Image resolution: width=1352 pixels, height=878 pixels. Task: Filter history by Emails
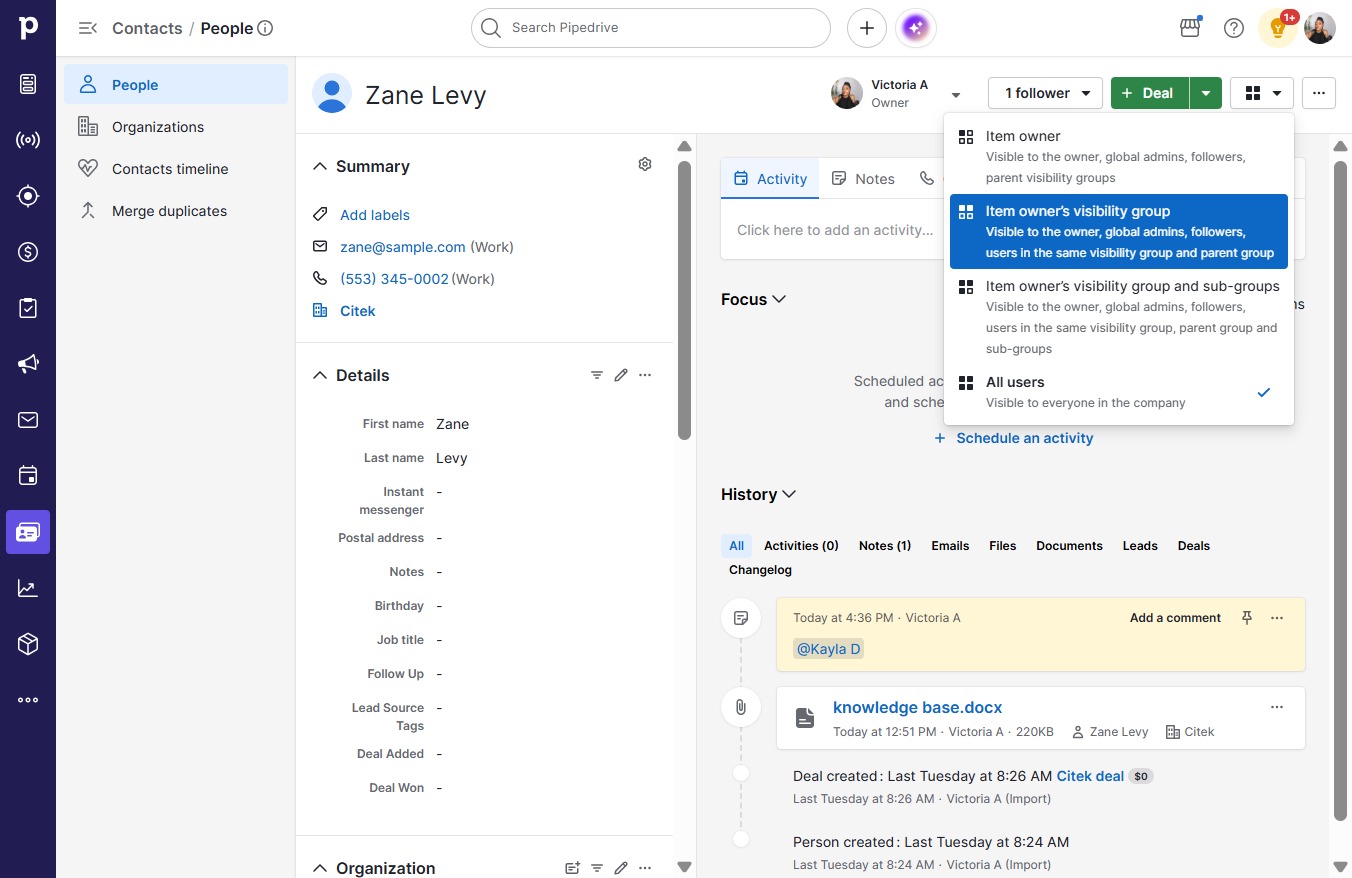click(950, 546)
